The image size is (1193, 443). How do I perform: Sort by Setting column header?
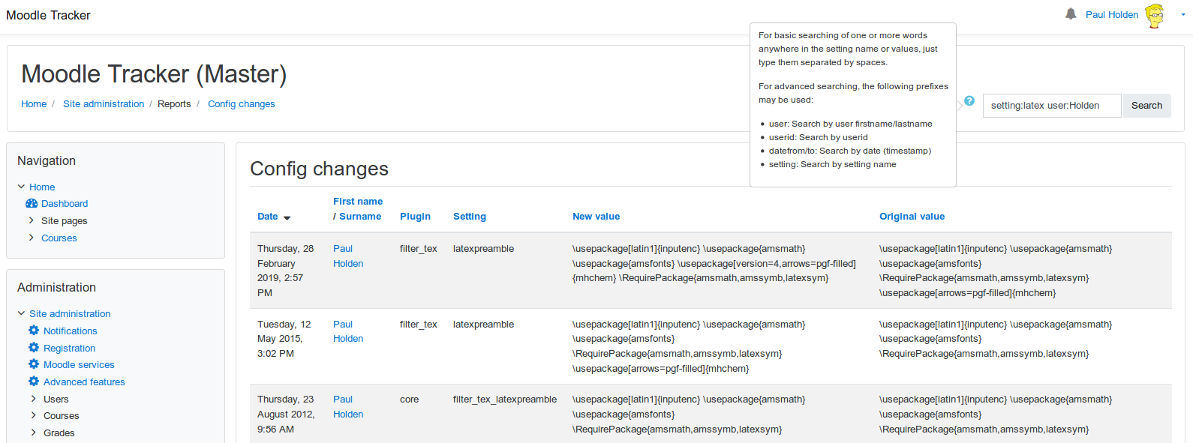click(x=469, y=216)
